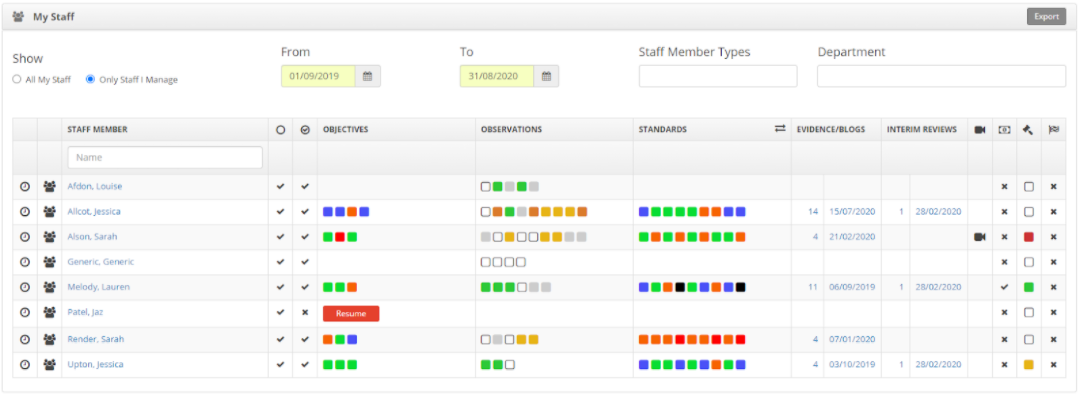
Task: Click first empty observation box for Generic, Generic
Action: point(486,262)
